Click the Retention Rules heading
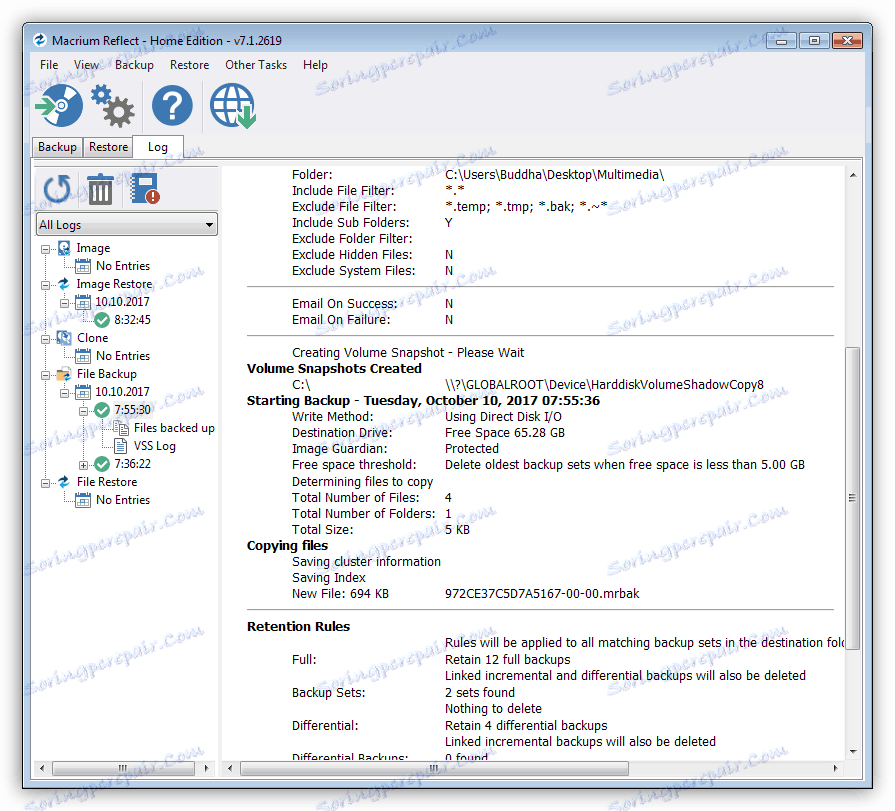895x811 pixels. pos(299,627)
